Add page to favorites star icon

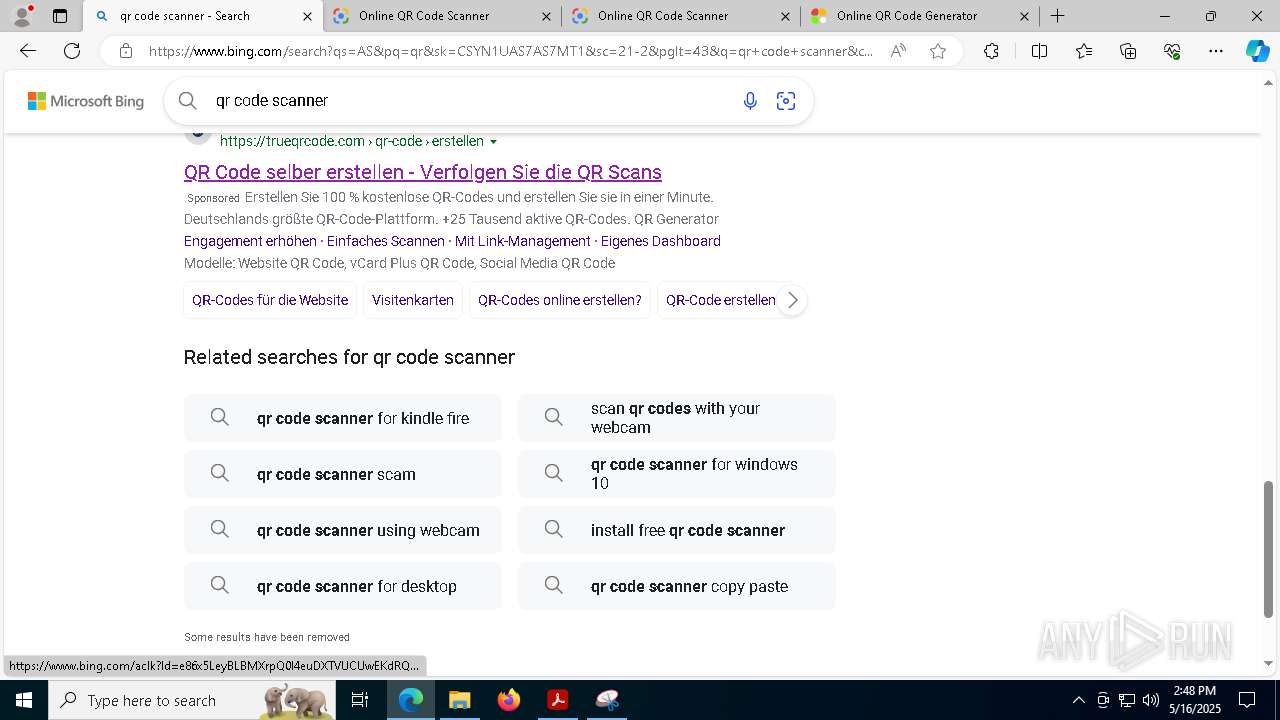click(938, 51)
